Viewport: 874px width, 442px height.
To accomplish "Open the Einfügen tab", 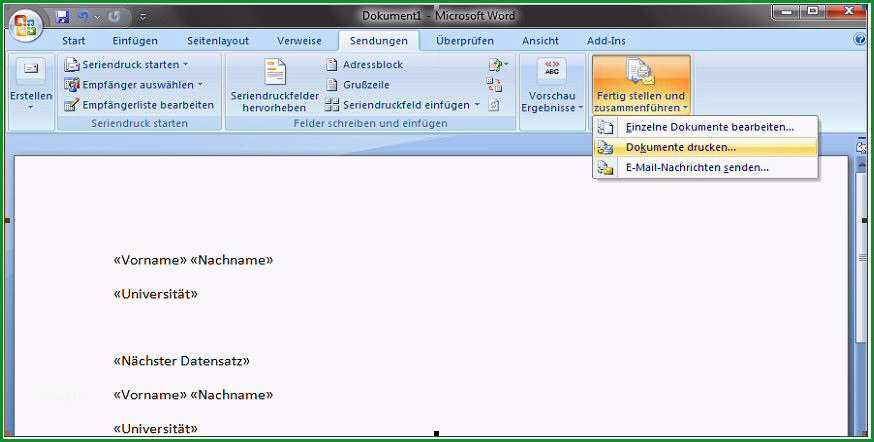I will [x=135, y=41].
